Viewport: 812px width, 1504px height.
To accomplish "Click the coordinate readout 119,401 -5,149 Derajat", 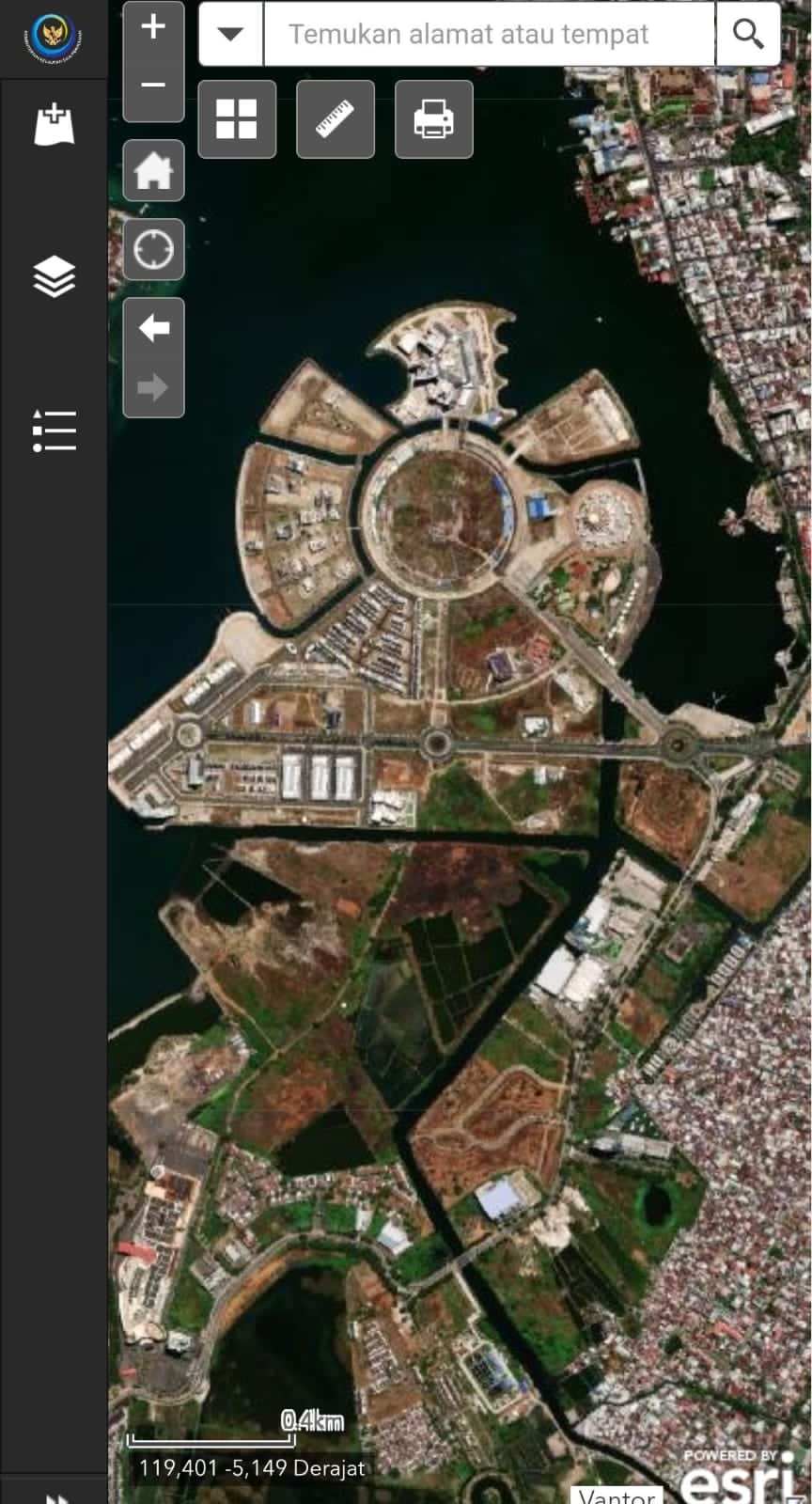I will tap(252, 1468).
